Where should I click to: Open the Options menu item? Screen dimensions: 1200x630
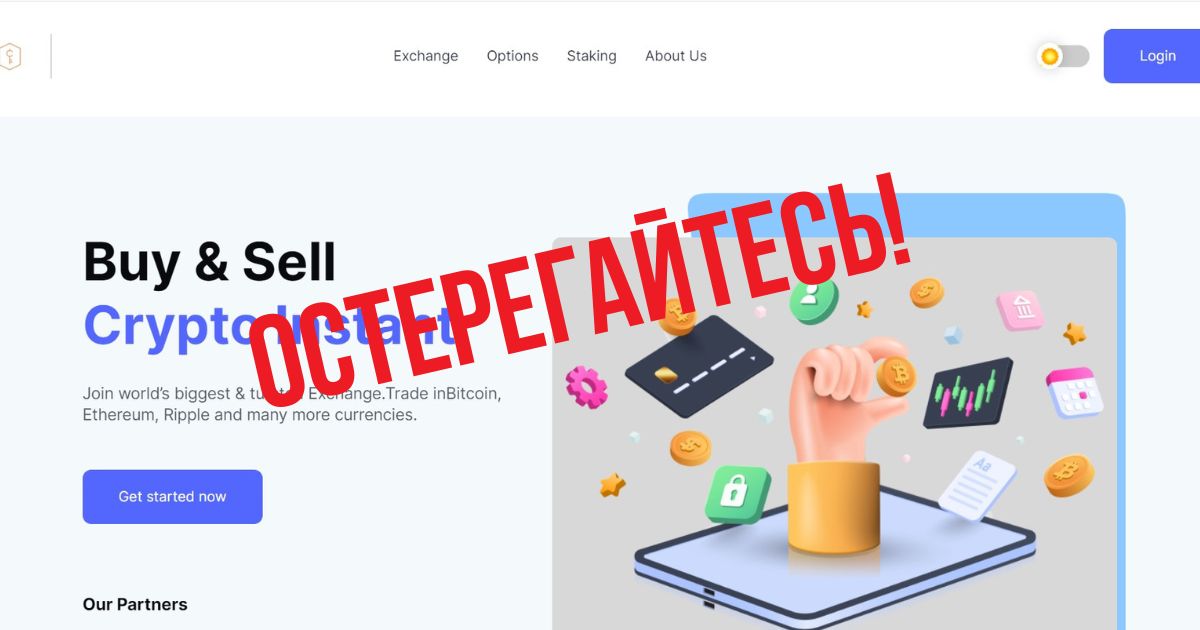(x=512, y=56)
